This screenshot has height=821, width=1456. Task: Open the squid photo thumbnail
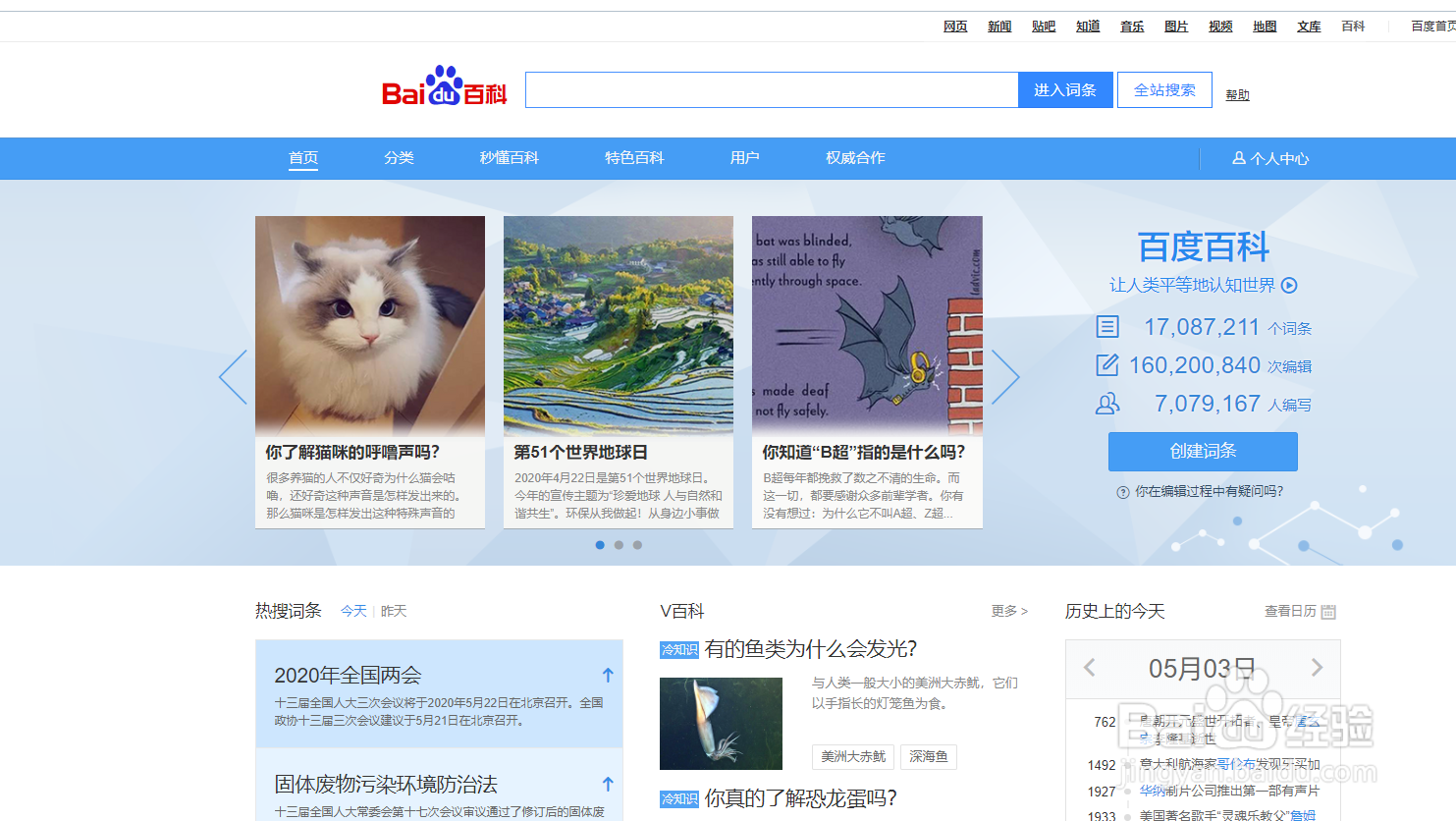point(721,724)
